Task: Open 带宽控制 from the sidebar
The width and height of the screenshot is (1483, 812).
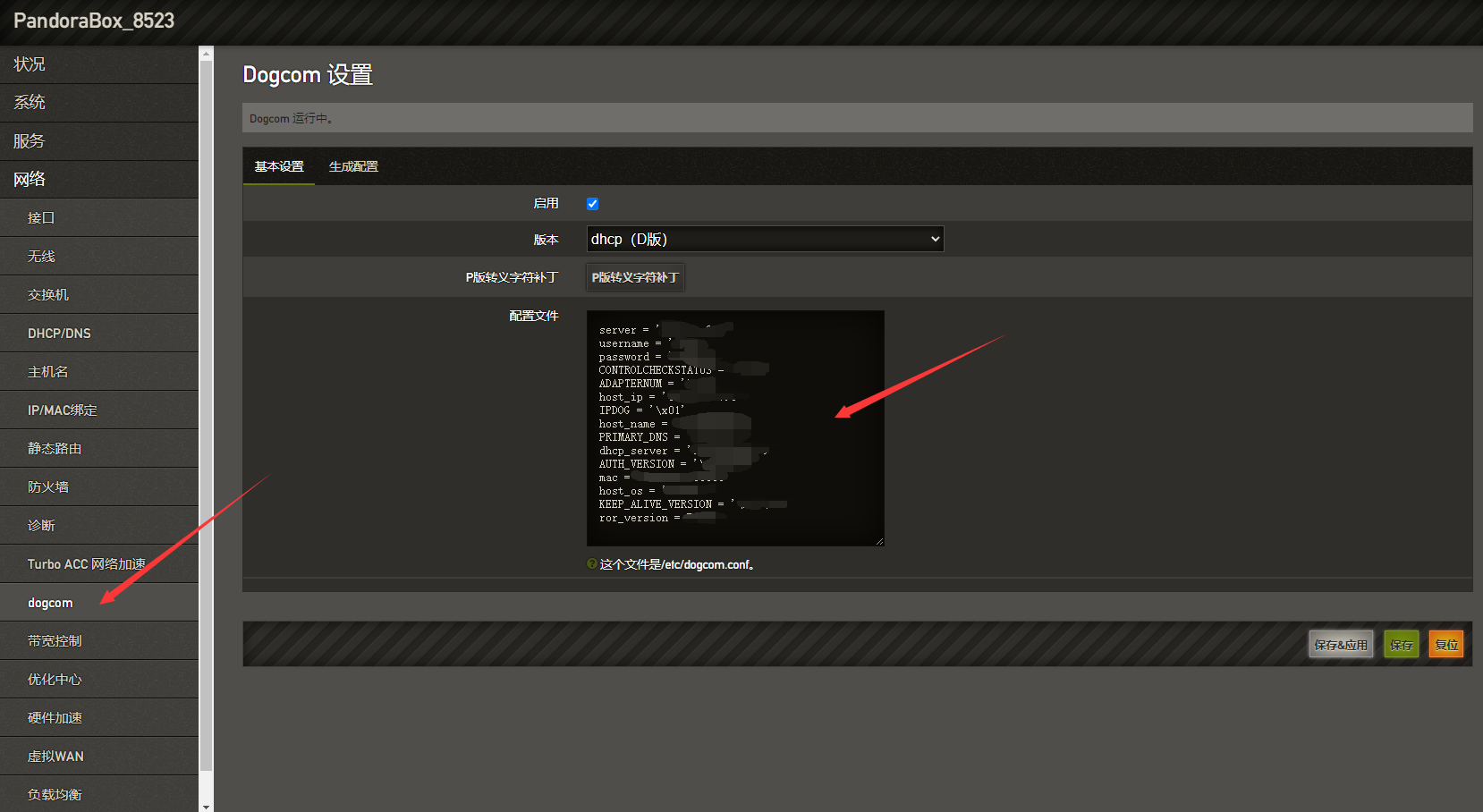Action: pos(98,641)
